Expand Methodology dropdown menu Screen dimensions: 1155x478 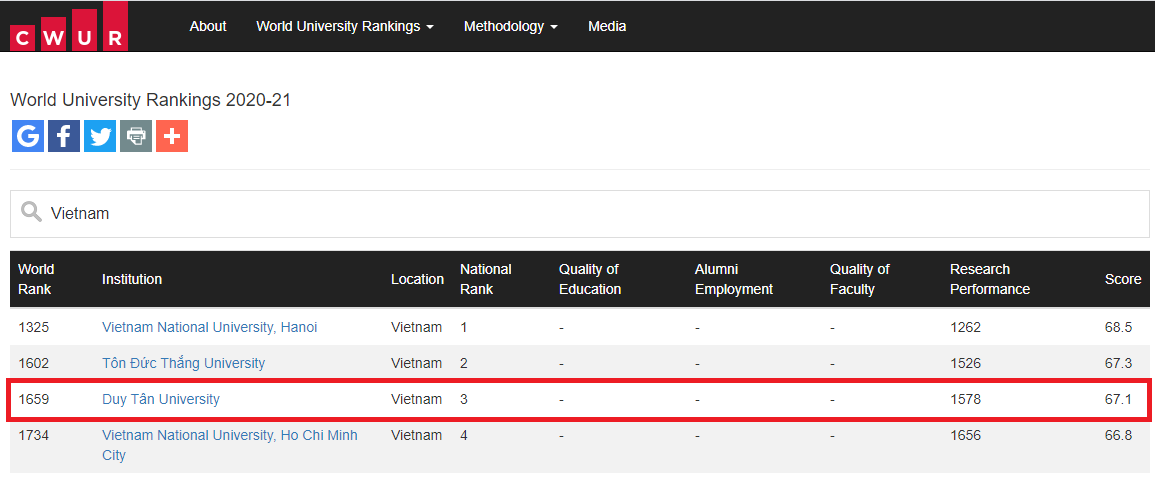[510, 26]
